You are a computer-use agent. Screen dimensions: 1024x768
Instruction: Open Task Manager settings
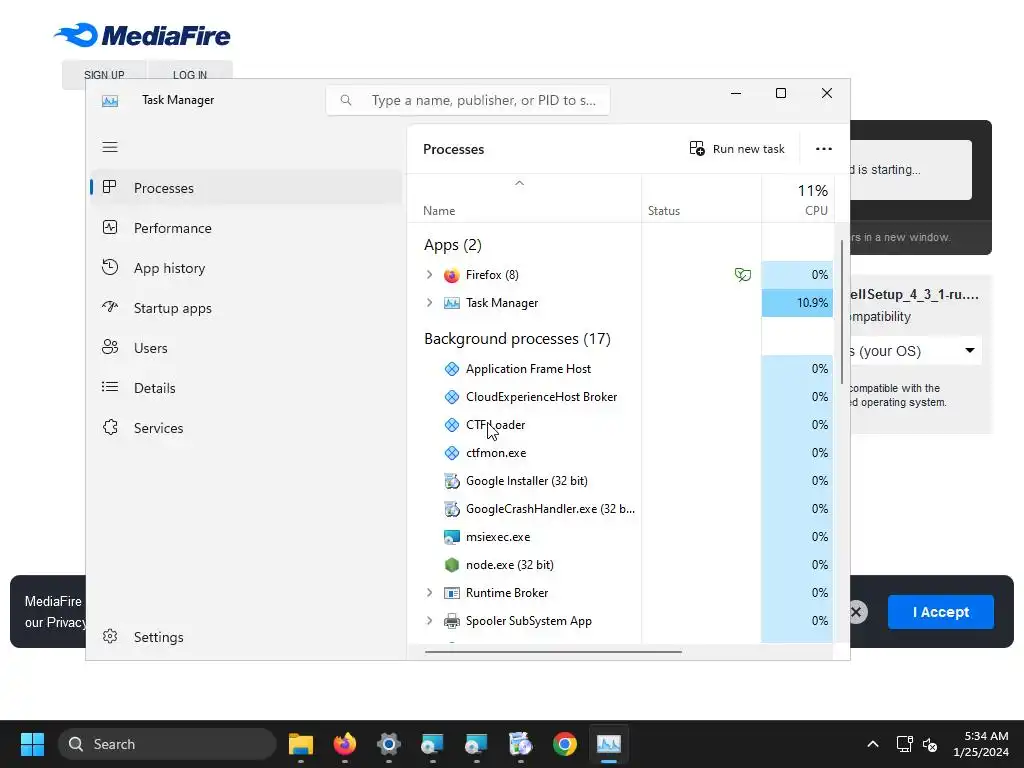click(x=246, y=637)
